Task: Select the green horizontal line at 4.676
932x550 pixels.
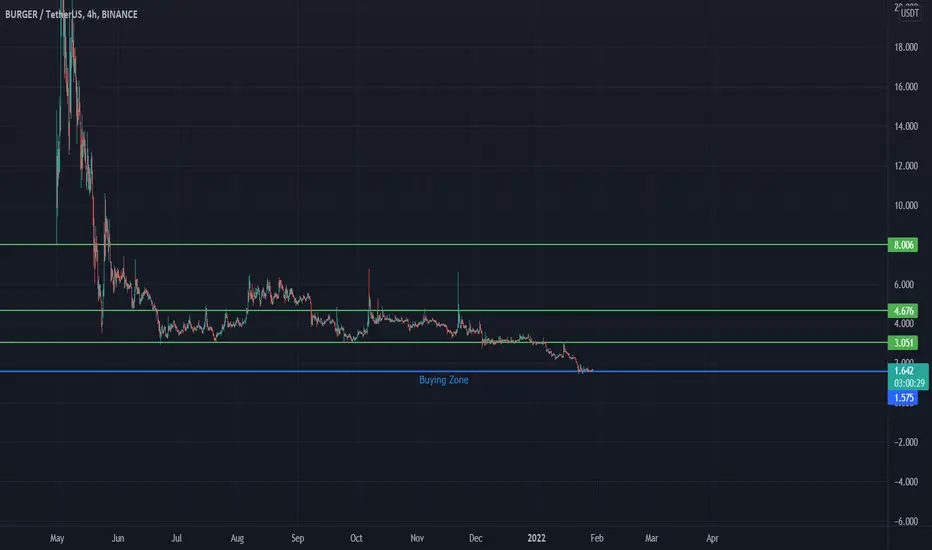Action: (x=443, y=310)
